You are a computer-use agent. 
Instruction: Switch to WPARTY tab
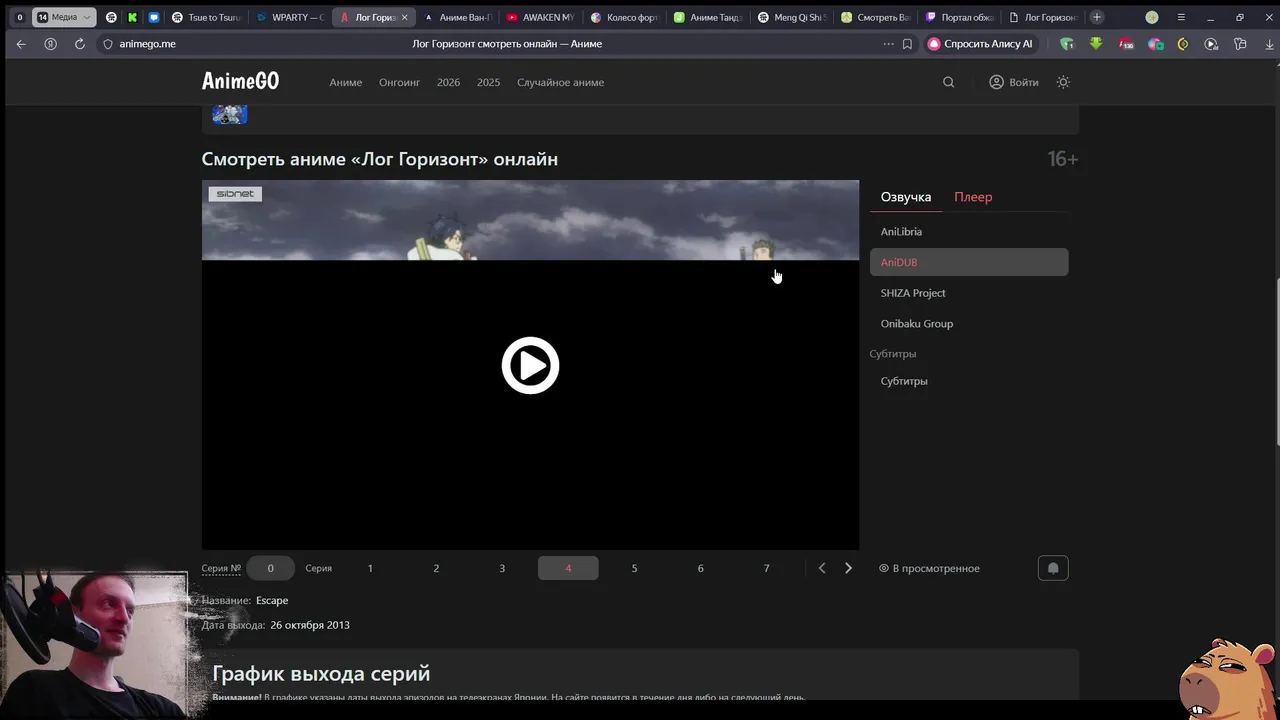point(290,17)
